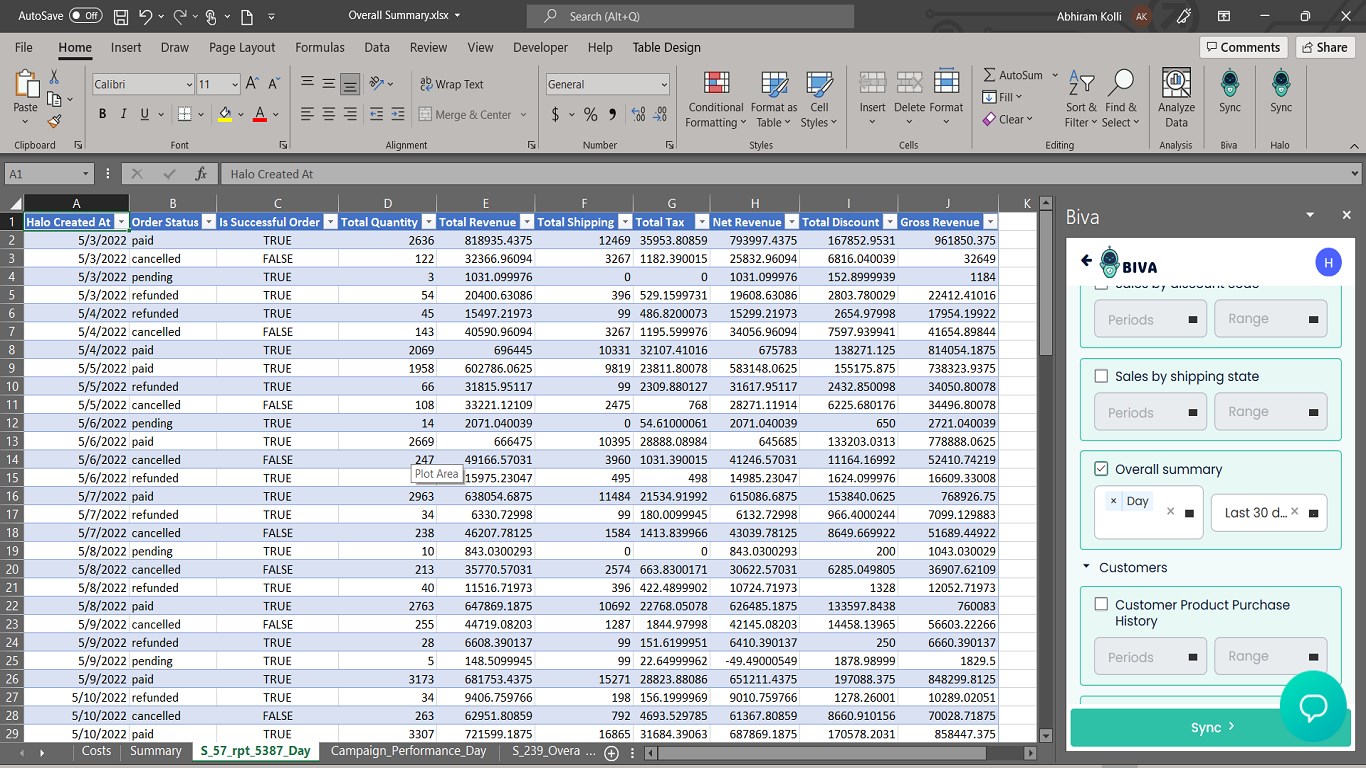This screenshot has height=768, width=1366.
Task: Switch to Campaign_Performance_Day sheet tab
Action: [x=408, y=751]
